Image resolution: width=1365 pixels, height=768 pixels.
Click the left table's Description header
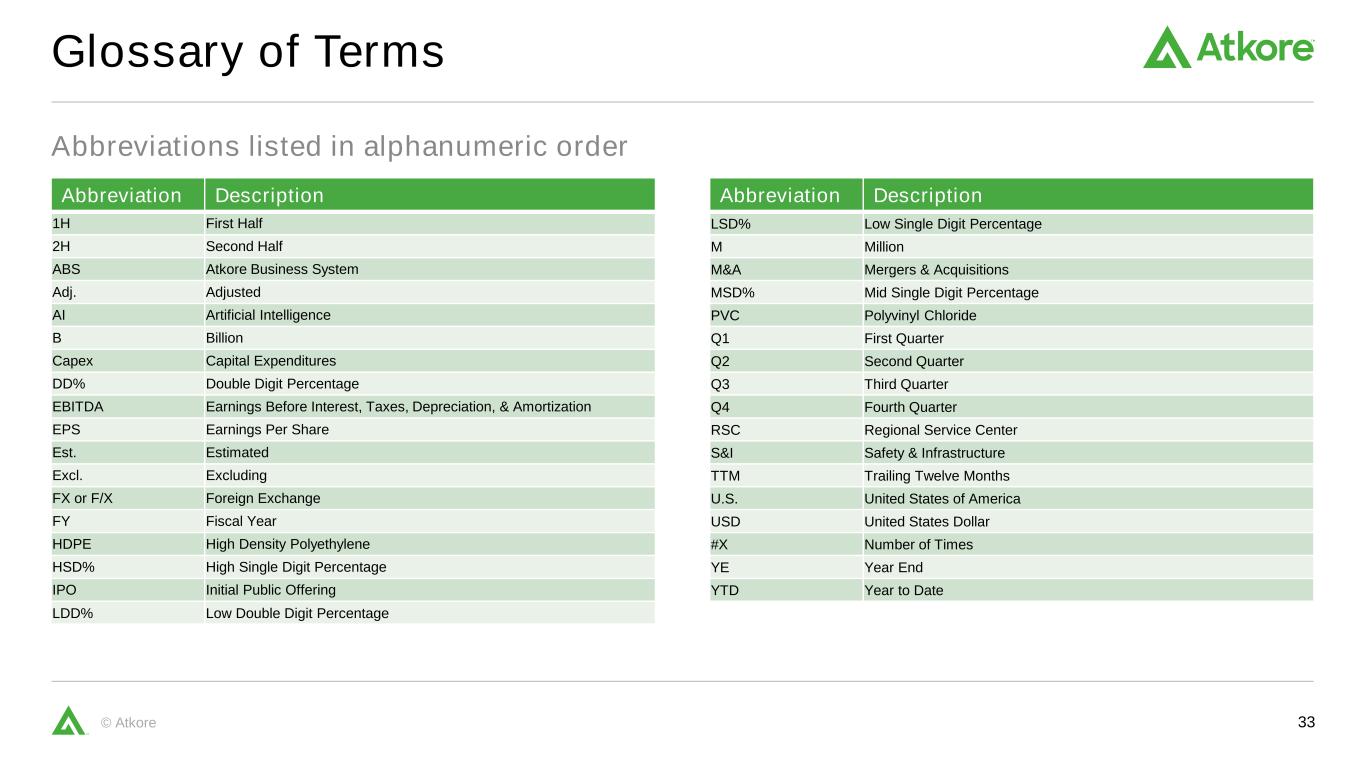(270, 195)
